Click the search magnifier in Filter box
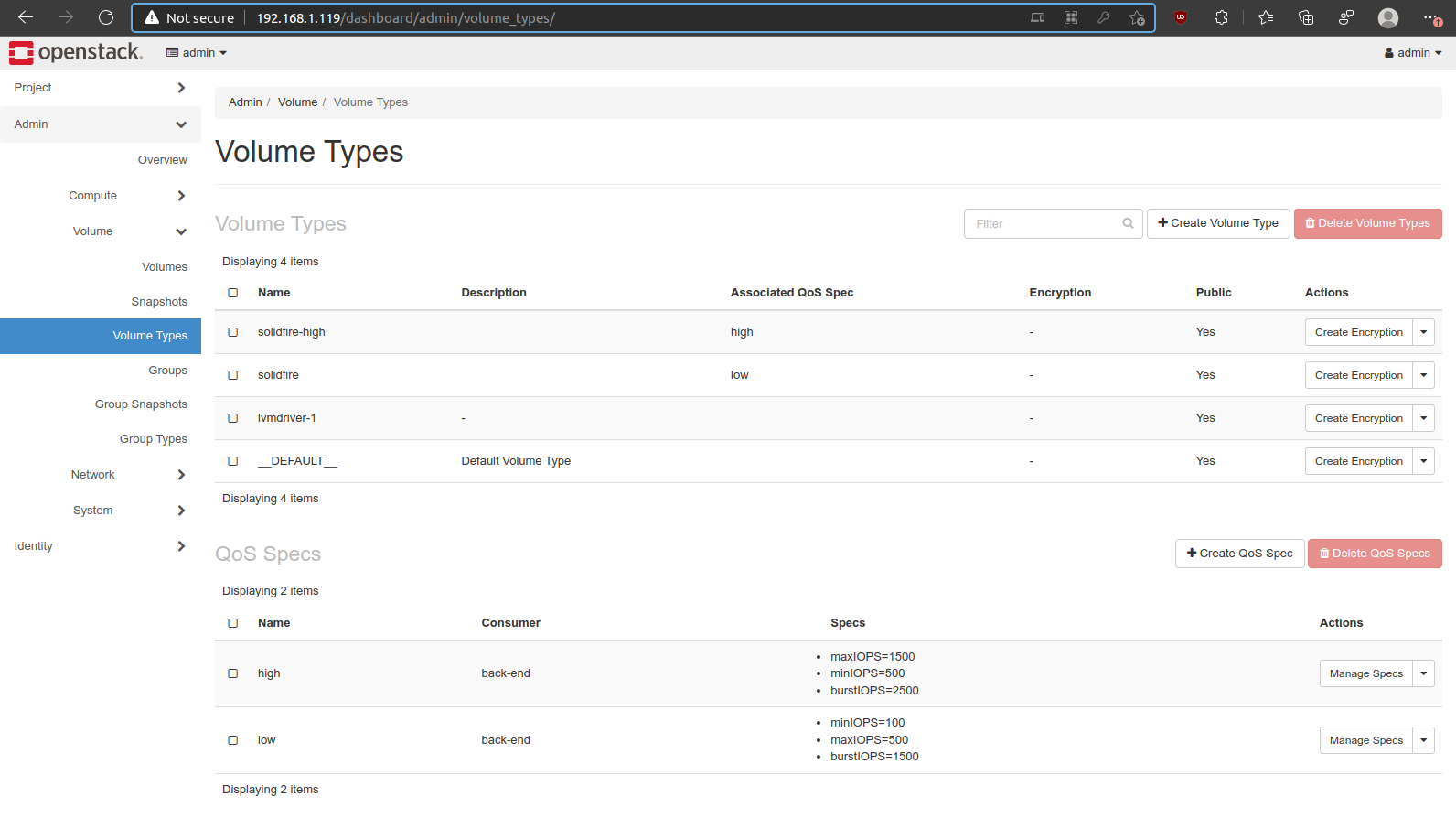The height and width of the screenshot is (818, 1456). click(x=1128, y=223)
